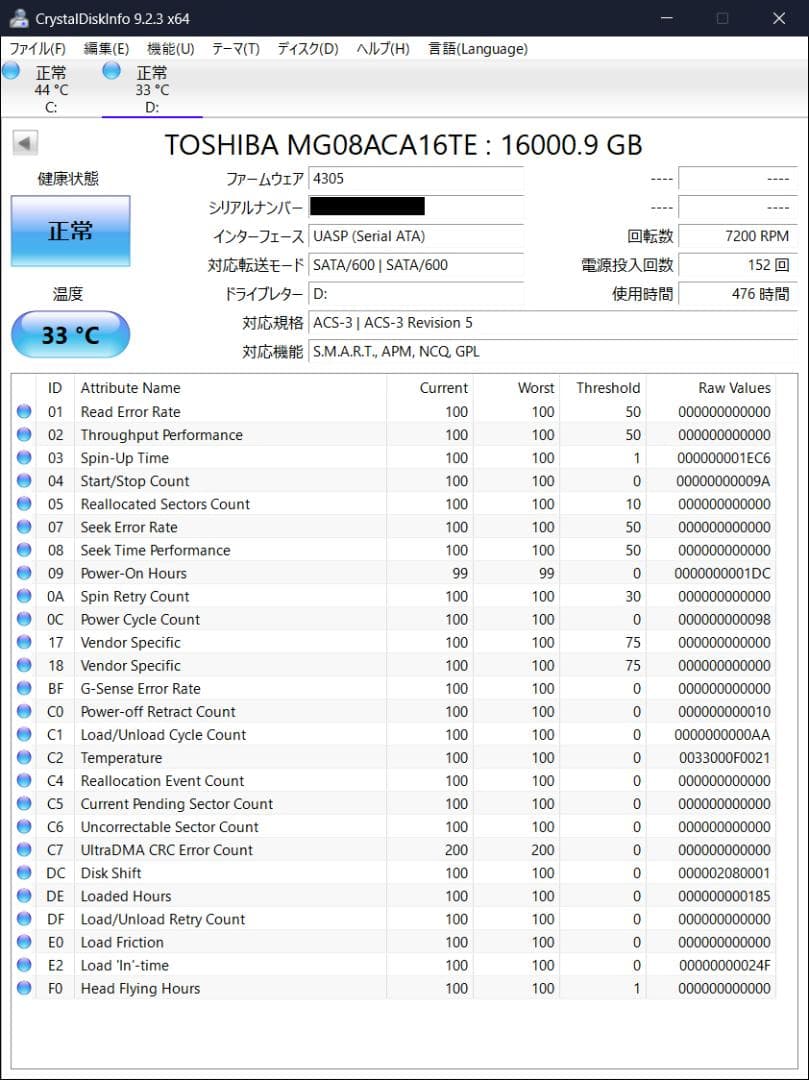Click the health indicator circle above the C: drive
Screen dimensions: 809x1080
point(11,70)
